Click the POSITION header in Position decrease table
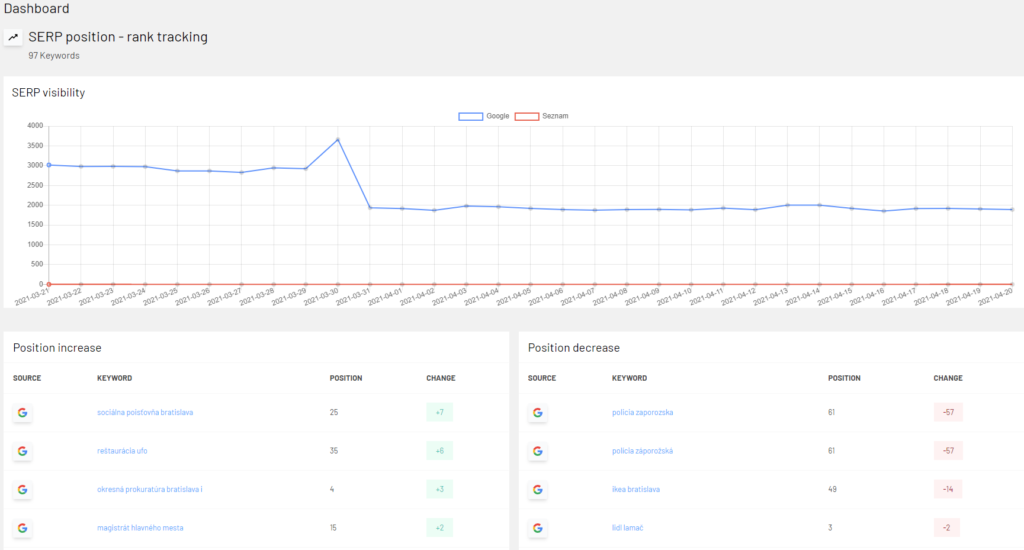Image resolution: width=1024 pixels, height=550 pixels. (844, 378)
